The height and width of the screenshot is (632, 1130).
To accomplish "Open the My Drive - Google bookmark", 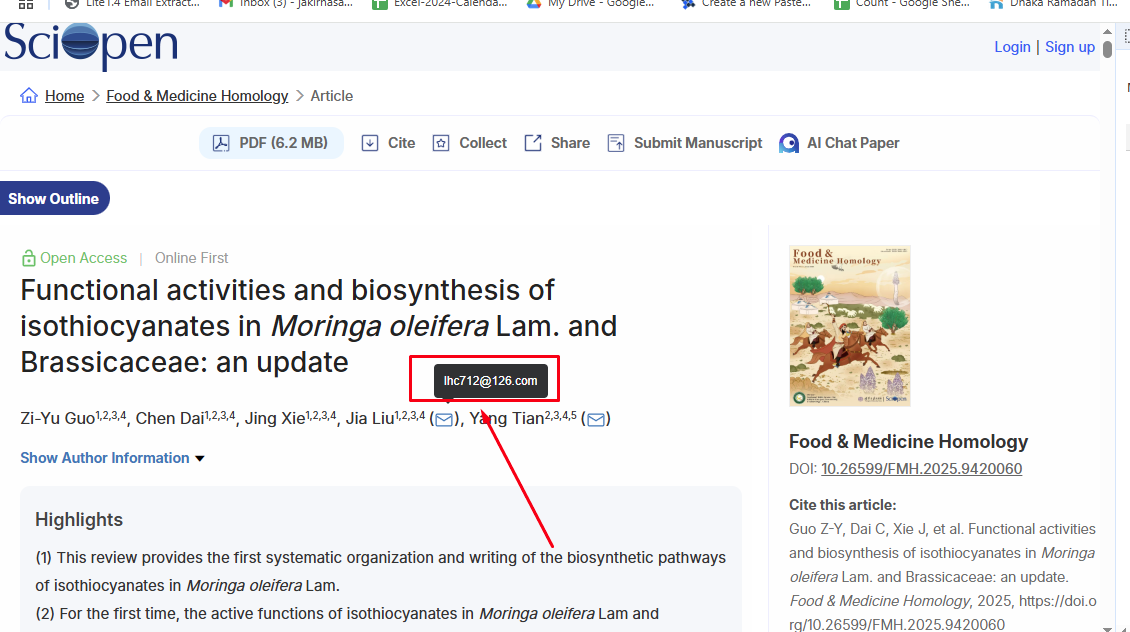I will [x=590, y=4].
